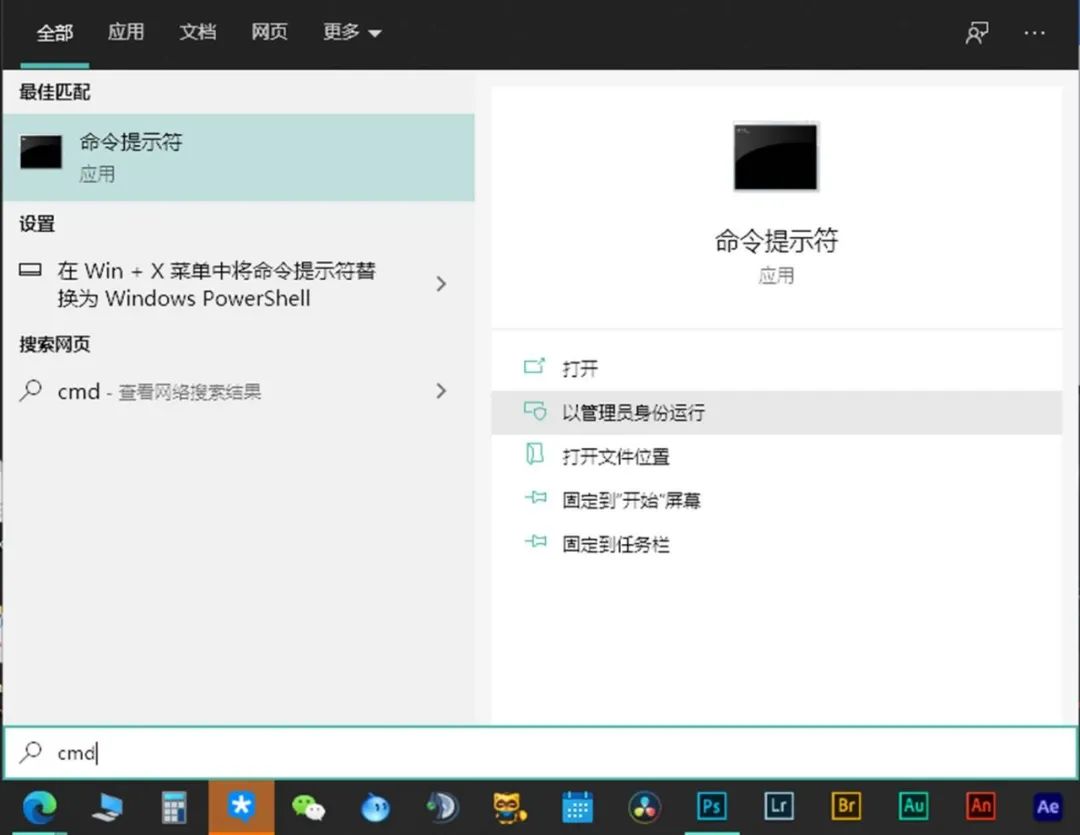1080x835 pixels.
Task: Open the 更多 dropdown menu
Action: [352, 32]
